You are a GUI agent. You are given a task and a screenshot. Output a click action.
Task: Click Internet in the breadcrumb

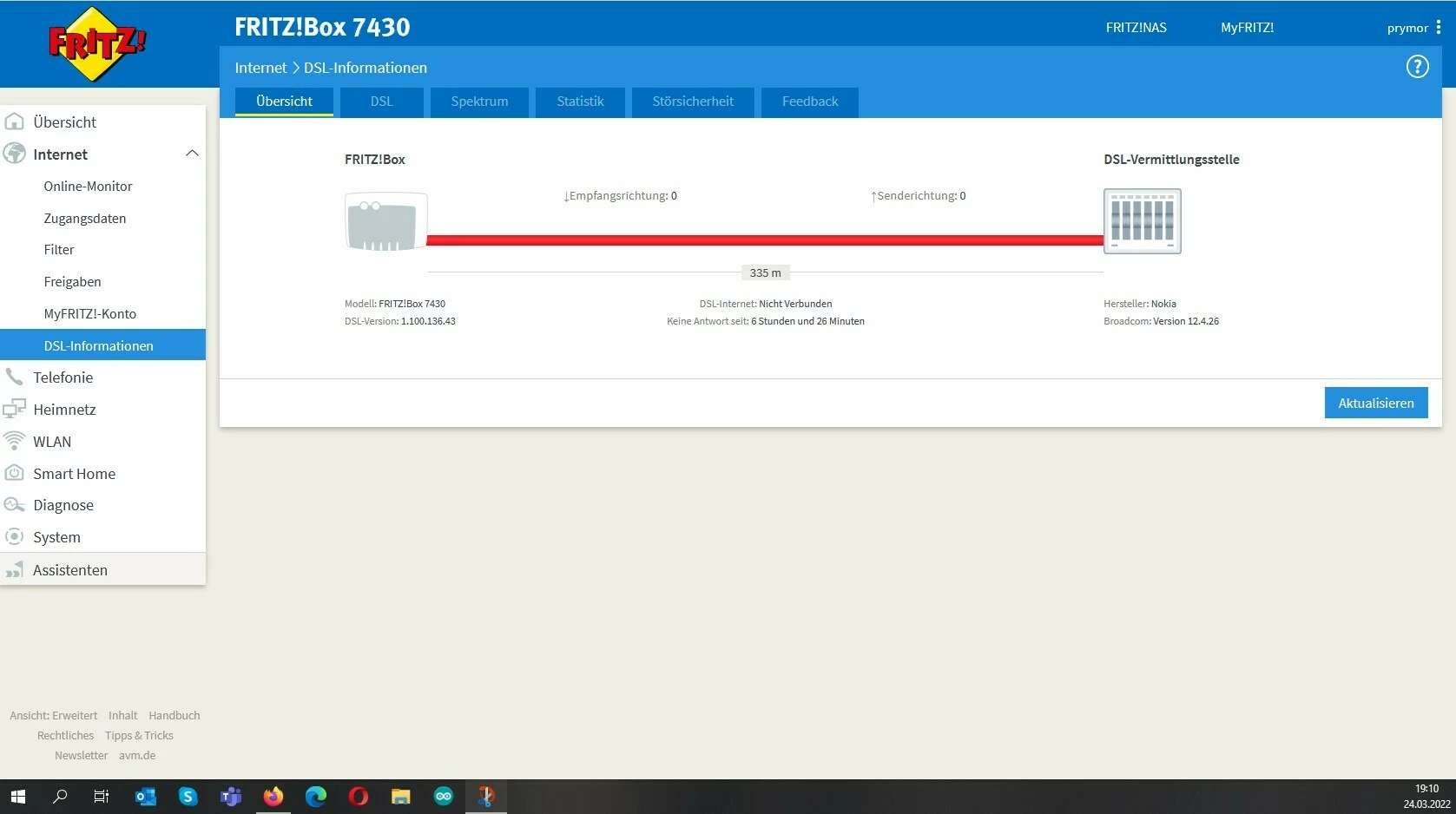tap(260, 68)
